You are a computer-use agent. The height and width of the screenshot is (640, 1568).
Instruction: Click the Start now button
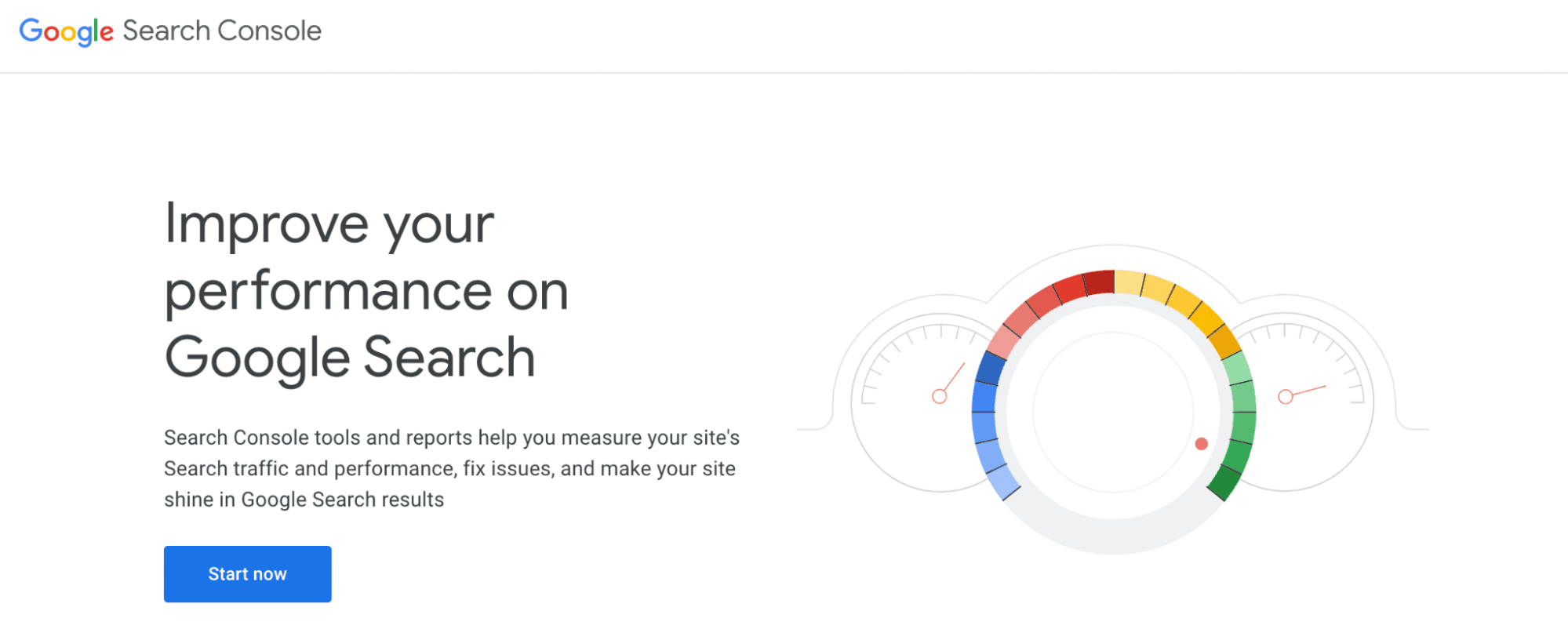[247, 573]
